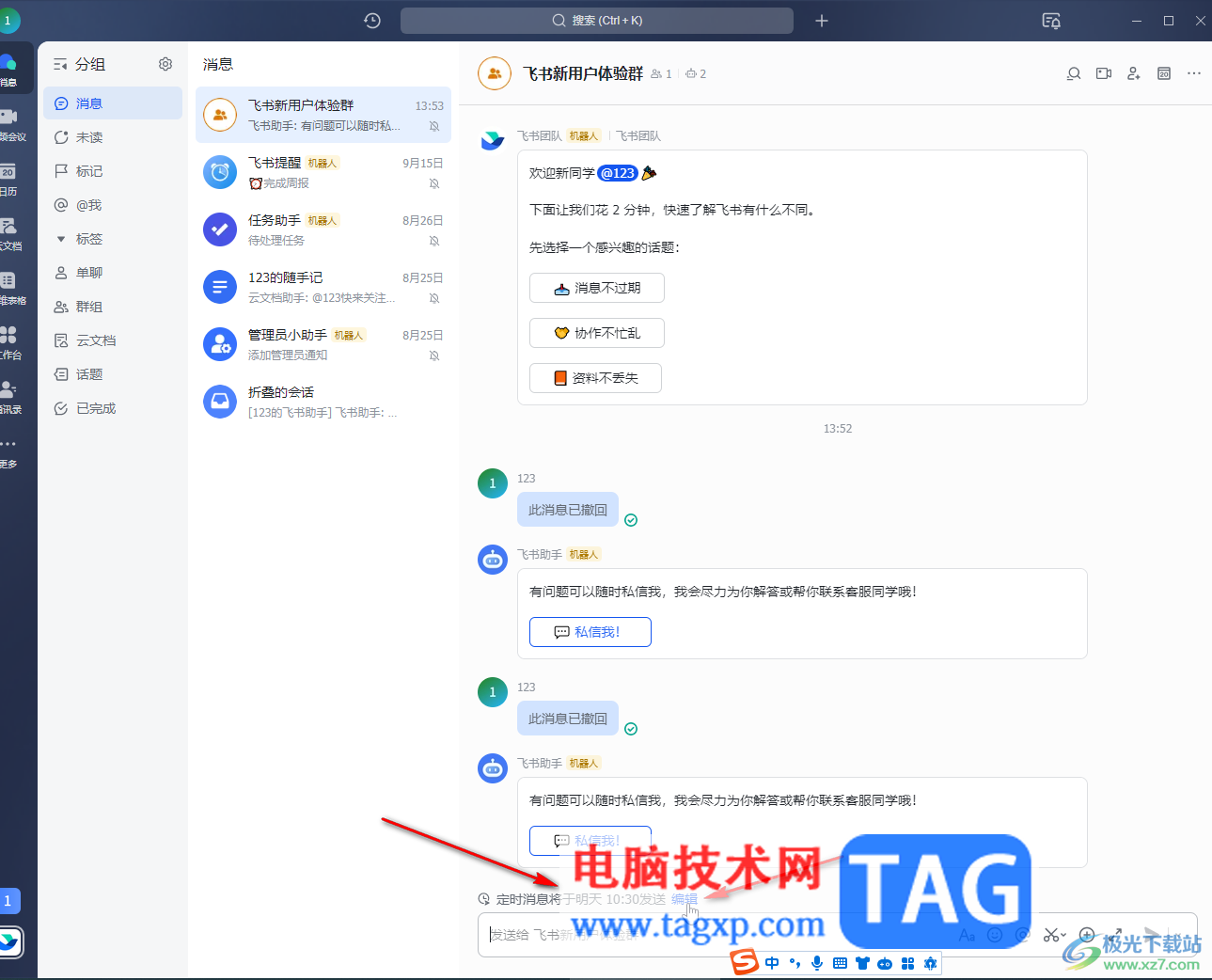1212x980 pixels.
Task: Click the first 飞书助手 bot avatar in chat
Action: [493, 560]
